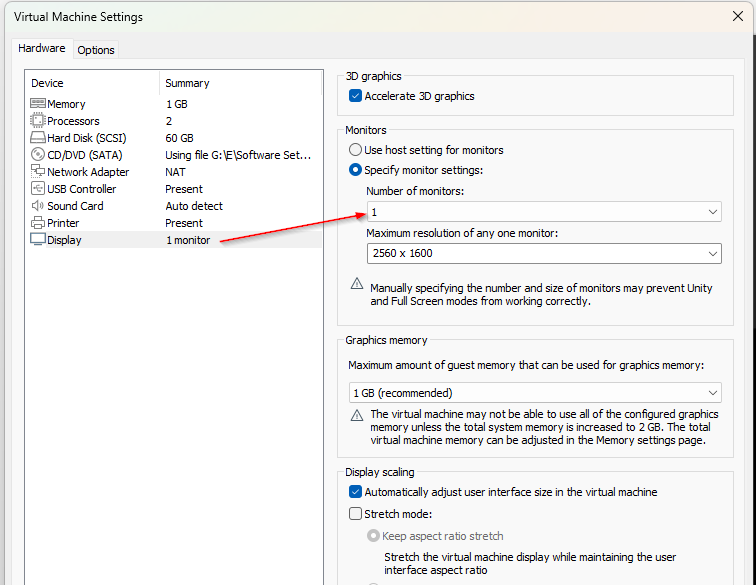The height and width of the screenshot is (585, 756).
Task: Toggle Accelerate 3D graphics checkbox
Action: coord(355,96)
